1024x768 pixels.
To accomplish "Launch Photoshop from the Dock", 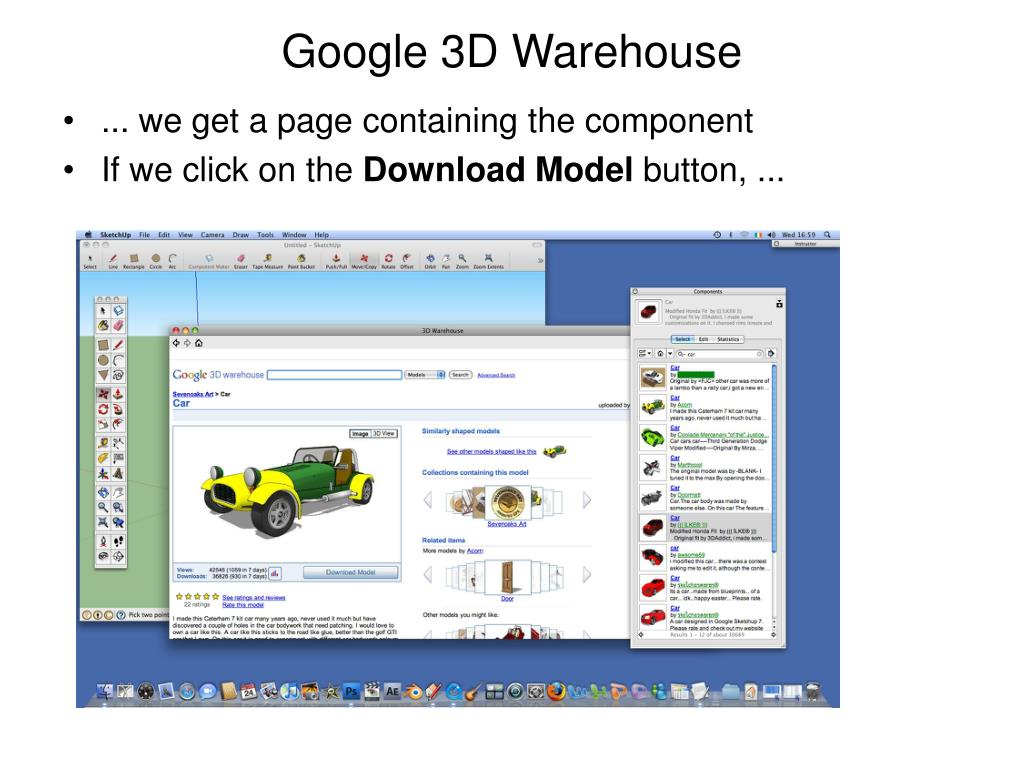I will click(351, 692).
